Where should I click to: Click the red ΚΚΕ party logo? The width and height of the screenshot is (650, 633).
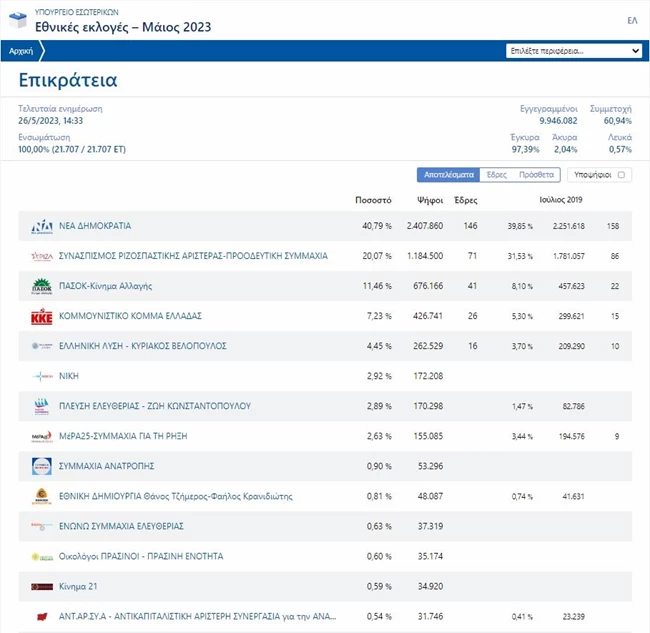(x=41, y=316)
